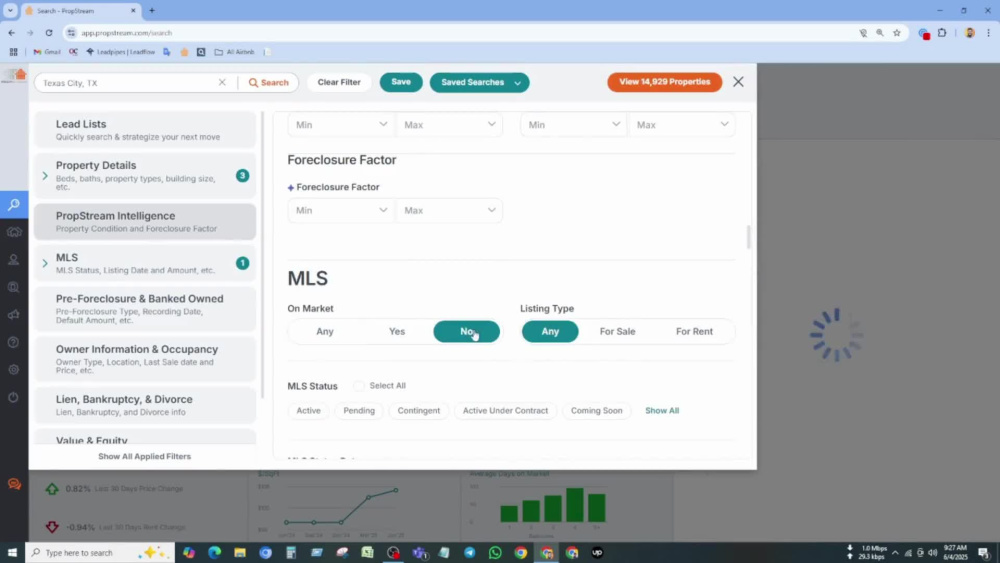Toggle the Contingent MLS status chip

coord(418,411)
